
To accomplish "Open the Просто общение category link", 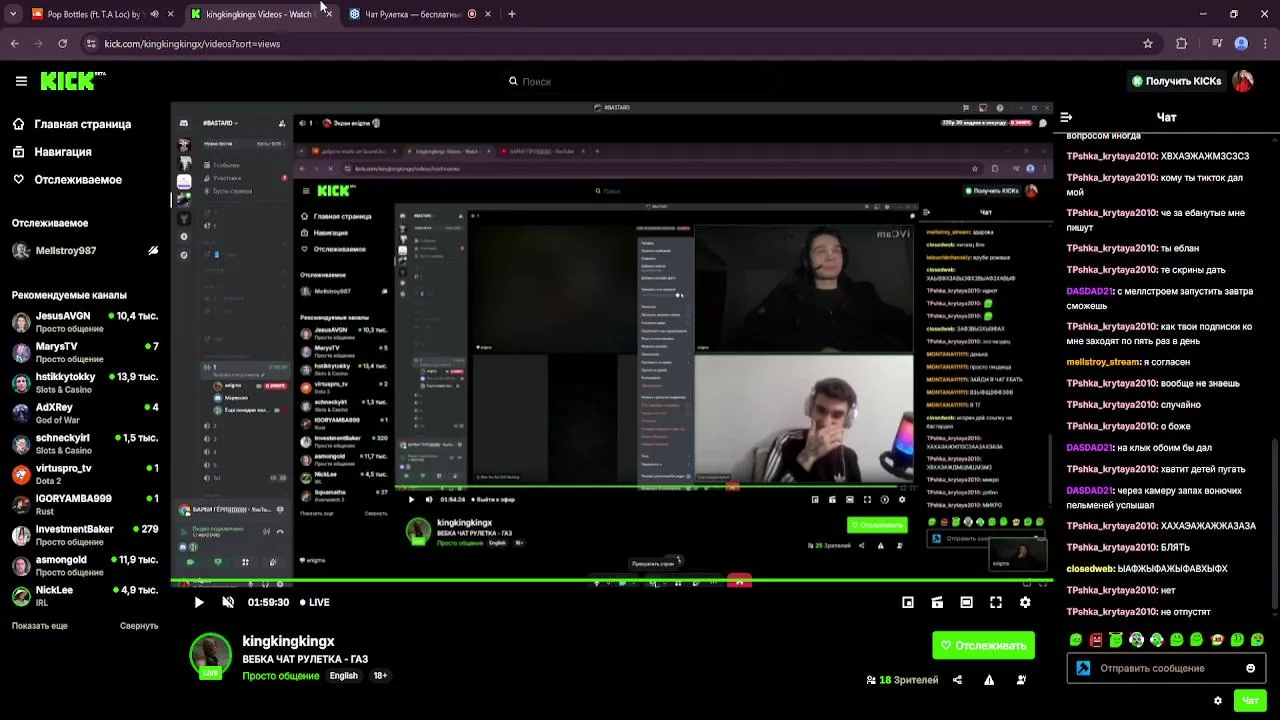I will click(x=280, y=676).
